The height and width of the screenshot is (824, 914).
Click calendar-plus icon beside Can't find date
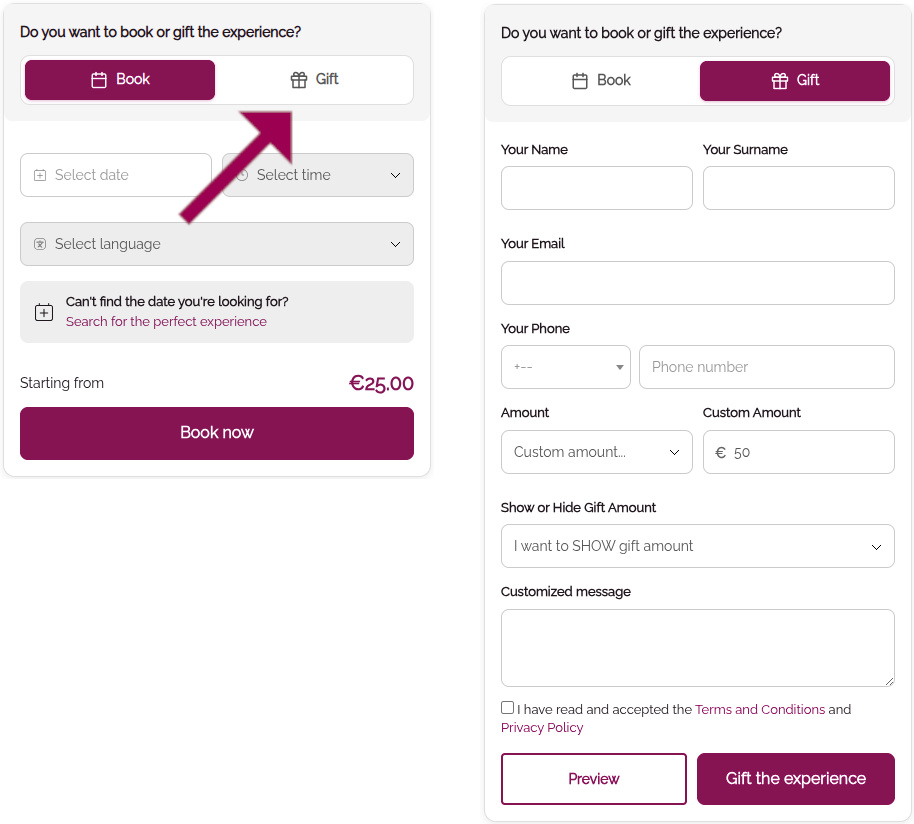click(x=44, y=312)
